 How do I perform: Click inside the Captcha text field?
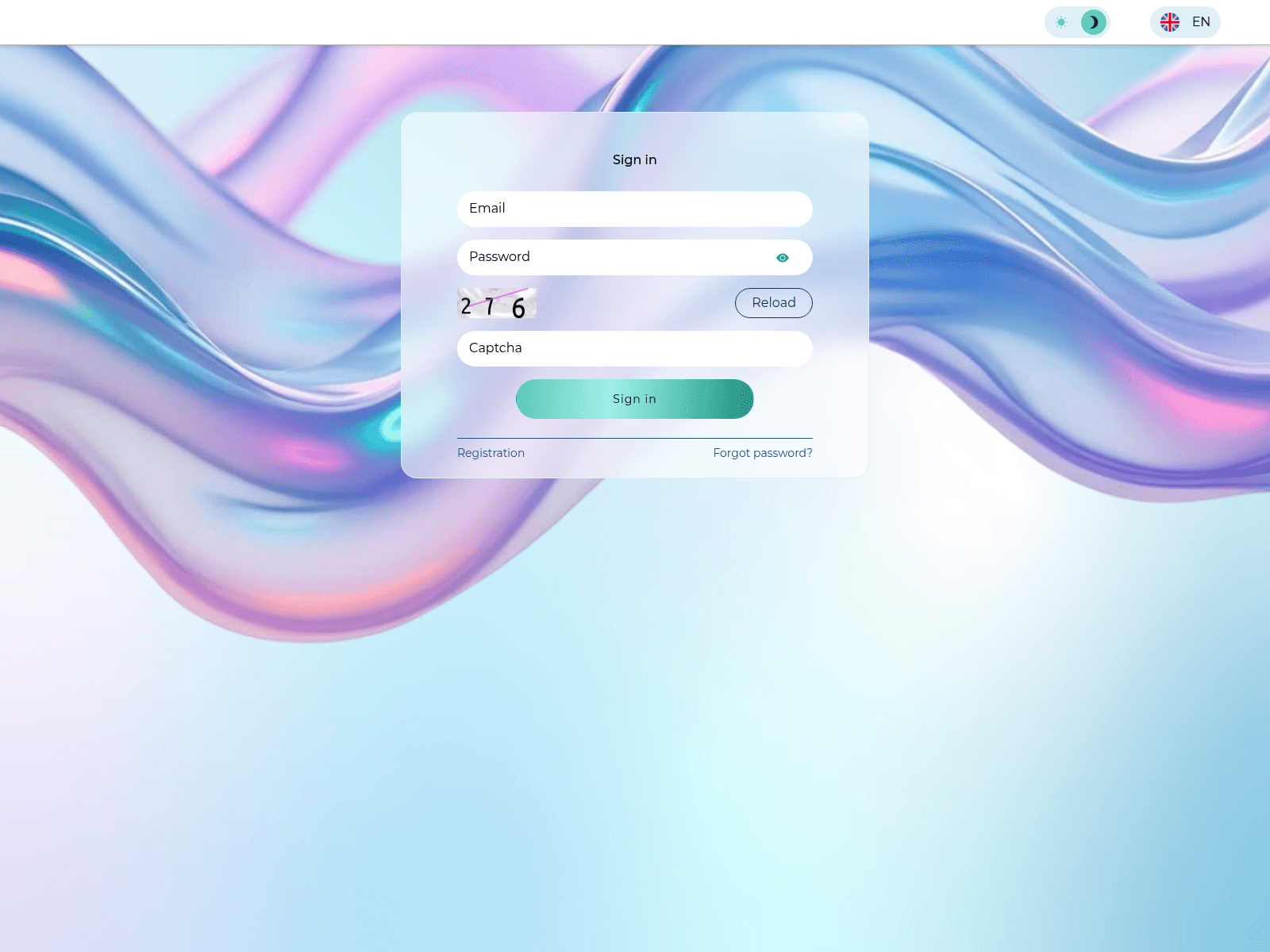(634, 348)
